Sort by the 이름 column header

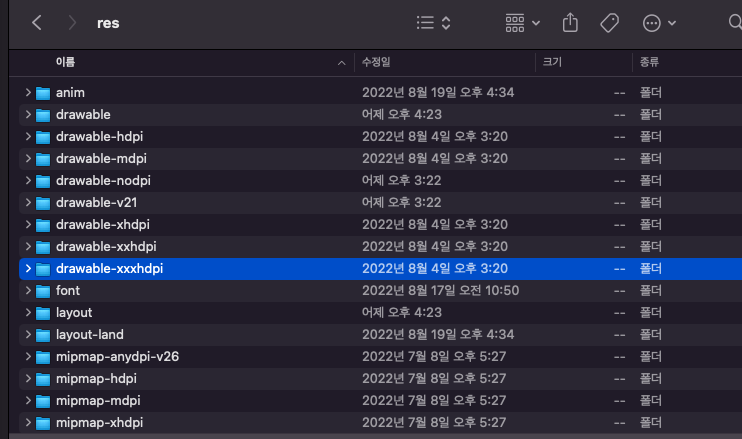(x=65, y=62)
